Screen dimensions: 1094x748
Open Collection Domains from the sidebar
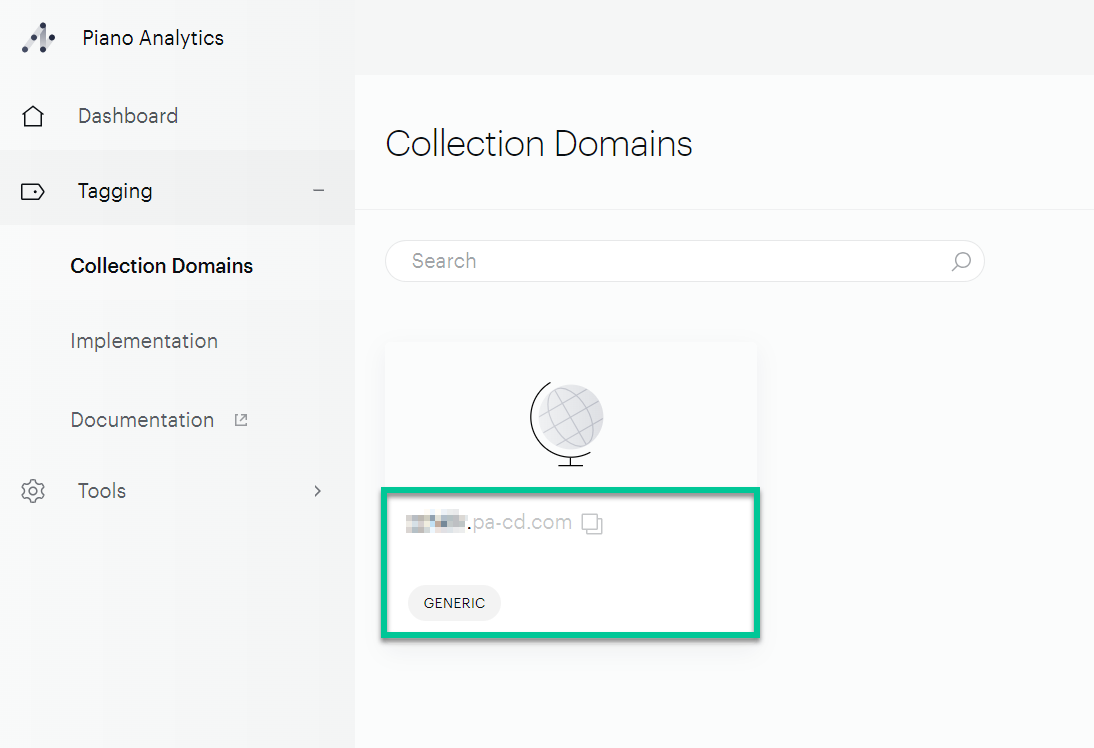[x=161, y=265]
